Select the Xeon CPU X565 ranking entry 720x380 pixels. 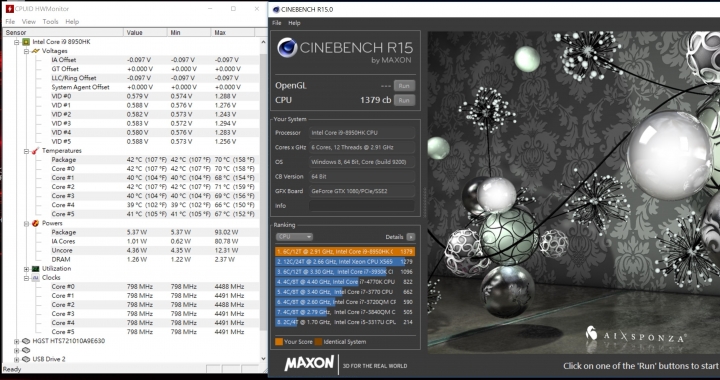point(345,262)
